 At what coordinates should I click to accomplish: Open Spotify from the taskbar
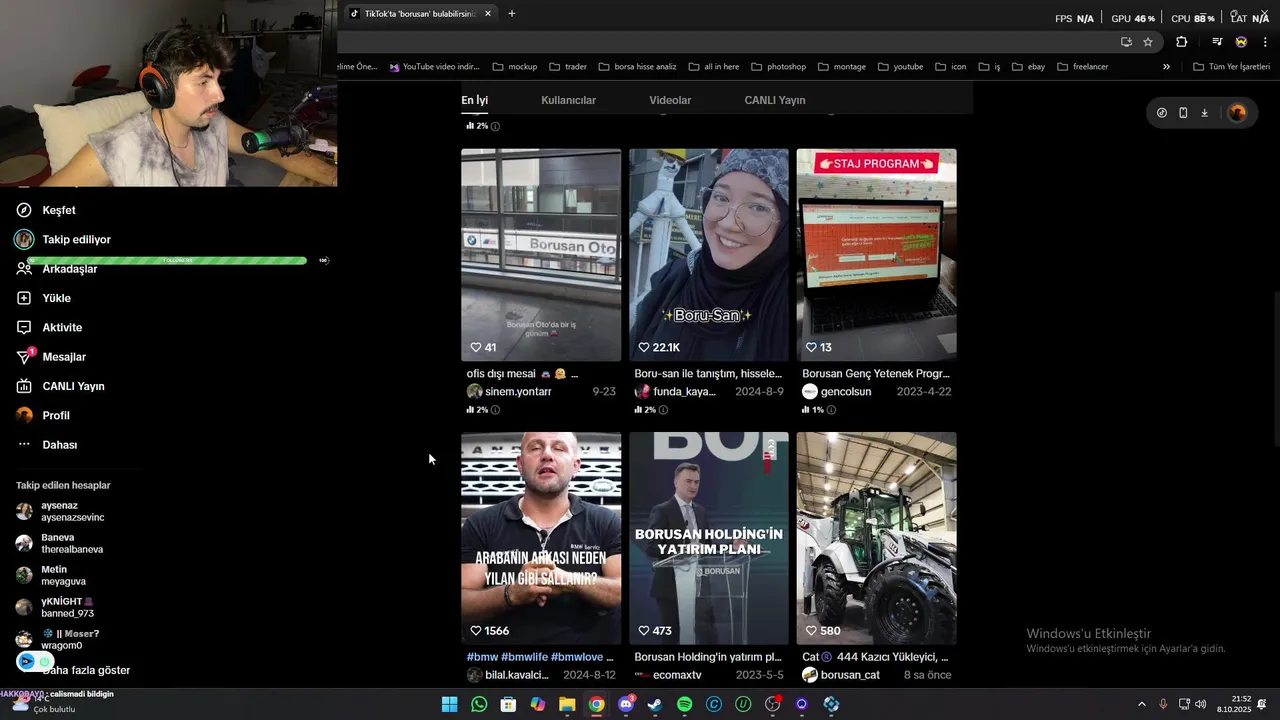(x=684, y=705)
